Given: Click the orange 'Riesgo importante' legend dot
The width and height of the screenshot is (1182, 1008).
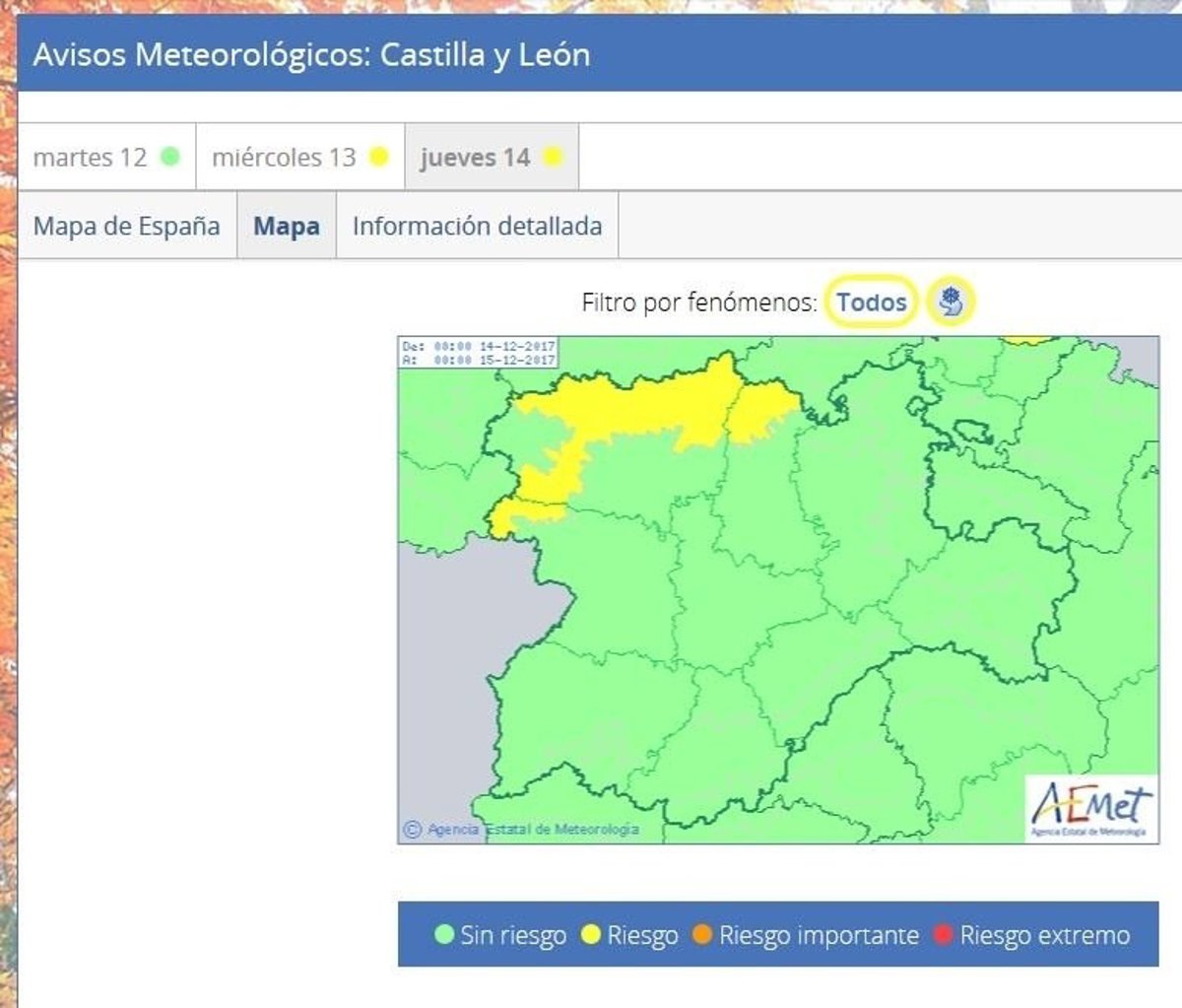Looking at the screenshot, I should [x=702, y=934].
